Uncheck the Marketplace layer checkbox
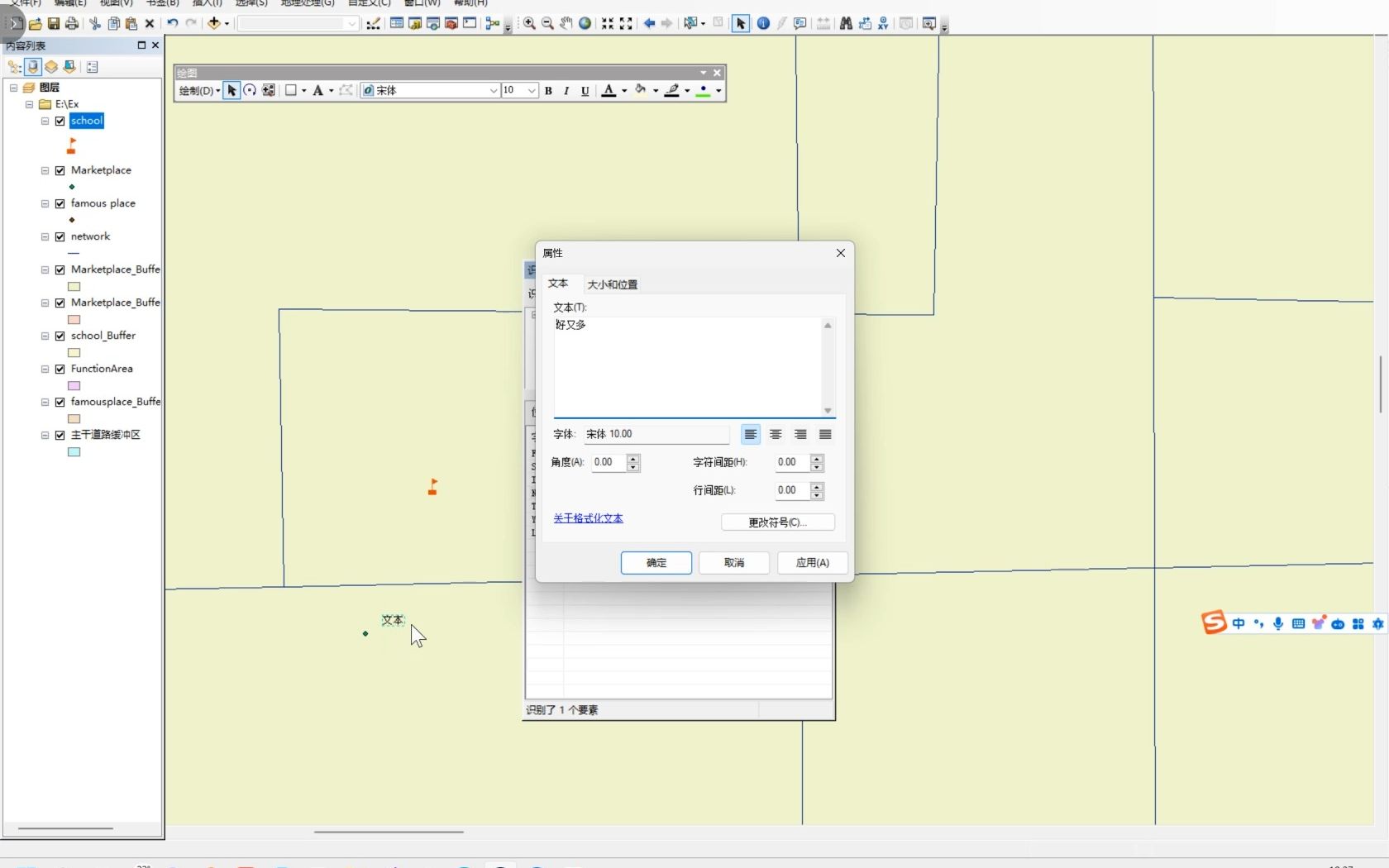This screenshot has height=868, width=1389. (60, 170)
